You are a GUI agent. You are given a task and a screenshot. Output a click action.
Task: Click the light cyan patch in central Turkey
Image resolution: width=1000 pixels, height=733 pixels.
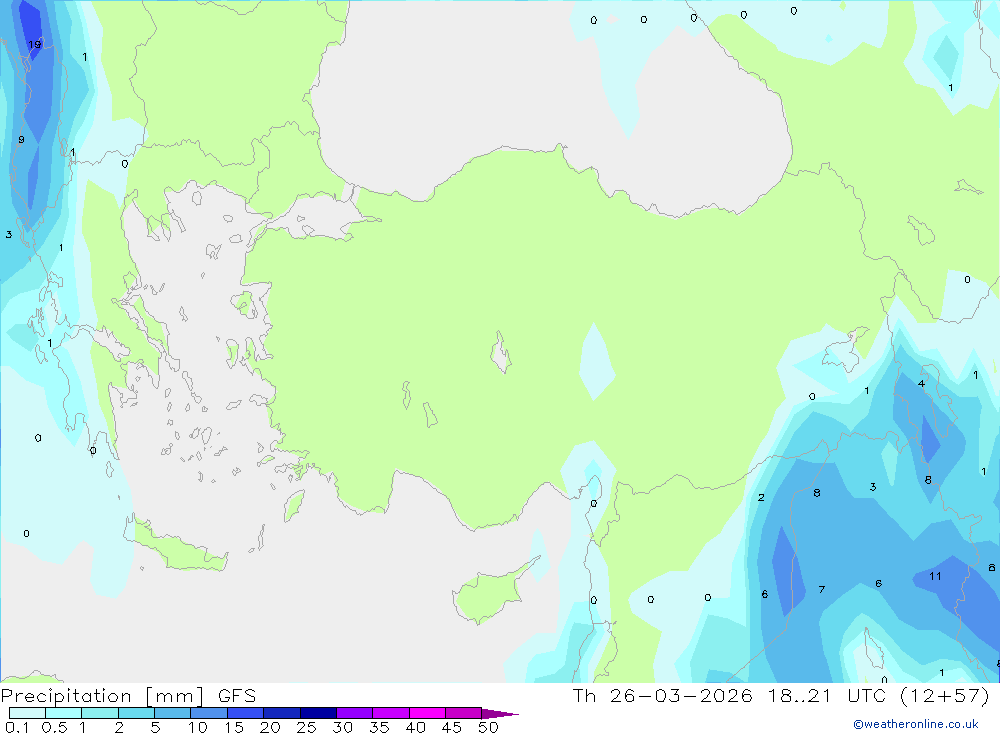pos(596,362)
